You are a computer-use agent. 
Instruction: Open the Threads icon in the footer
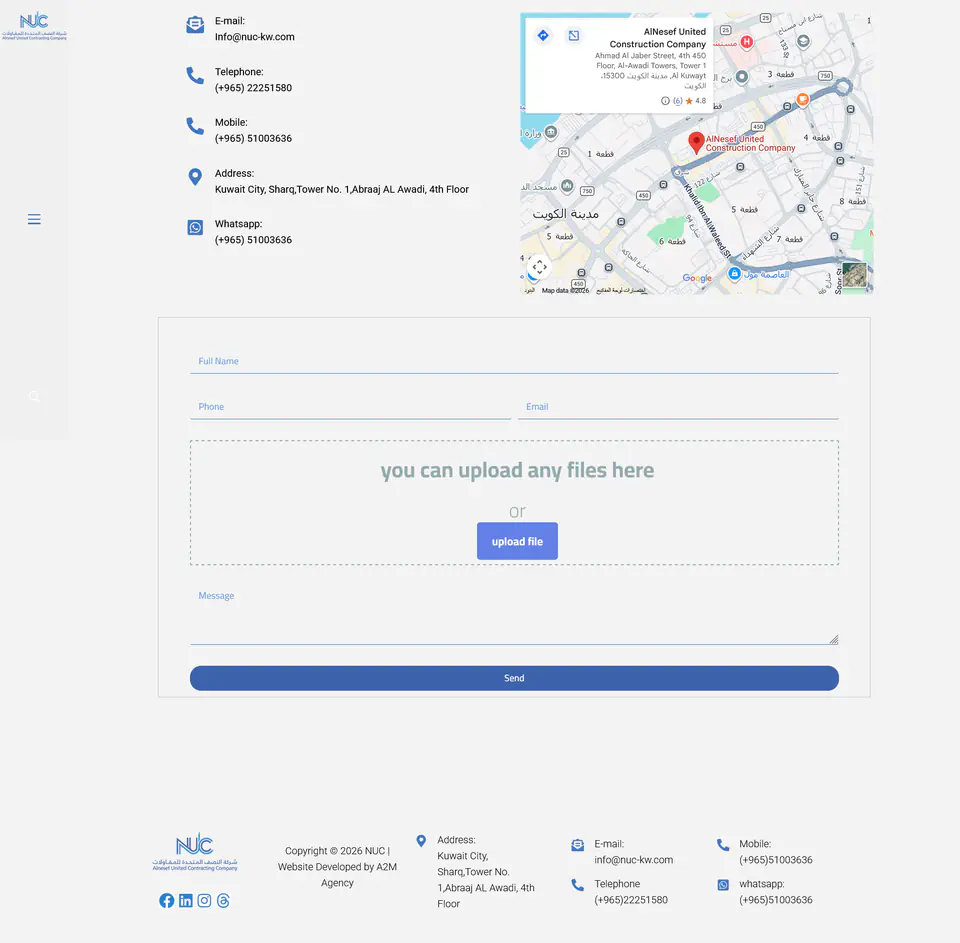coord(223,900)
